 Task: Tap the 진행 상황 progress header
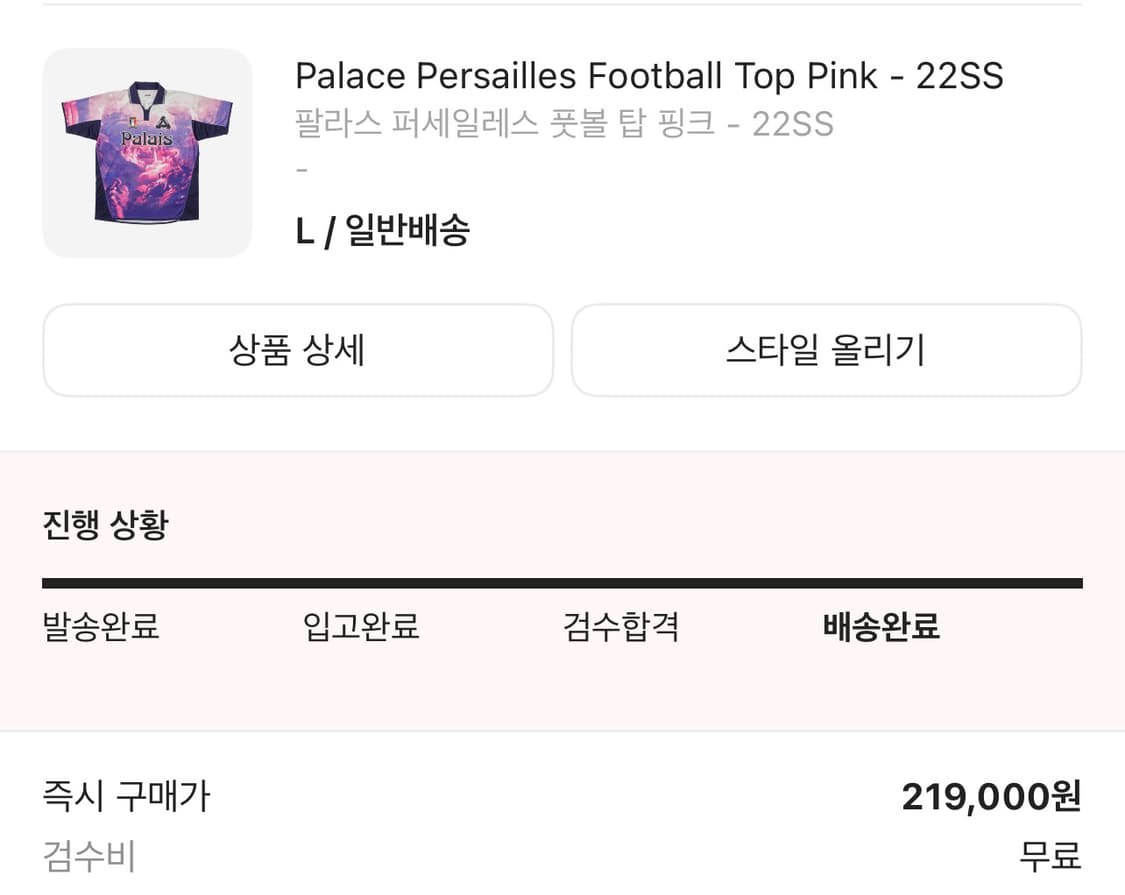pyautogui.click(x=104, y=522)
